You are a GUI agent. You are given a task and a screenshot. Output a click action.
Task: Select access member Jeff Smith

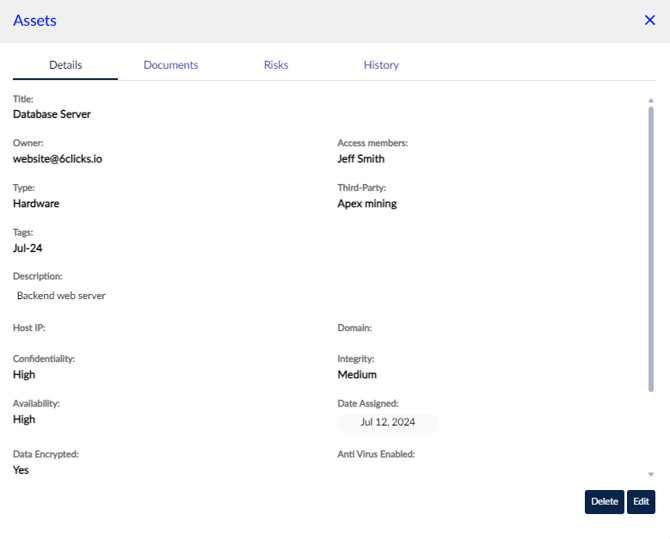(361, 159)
